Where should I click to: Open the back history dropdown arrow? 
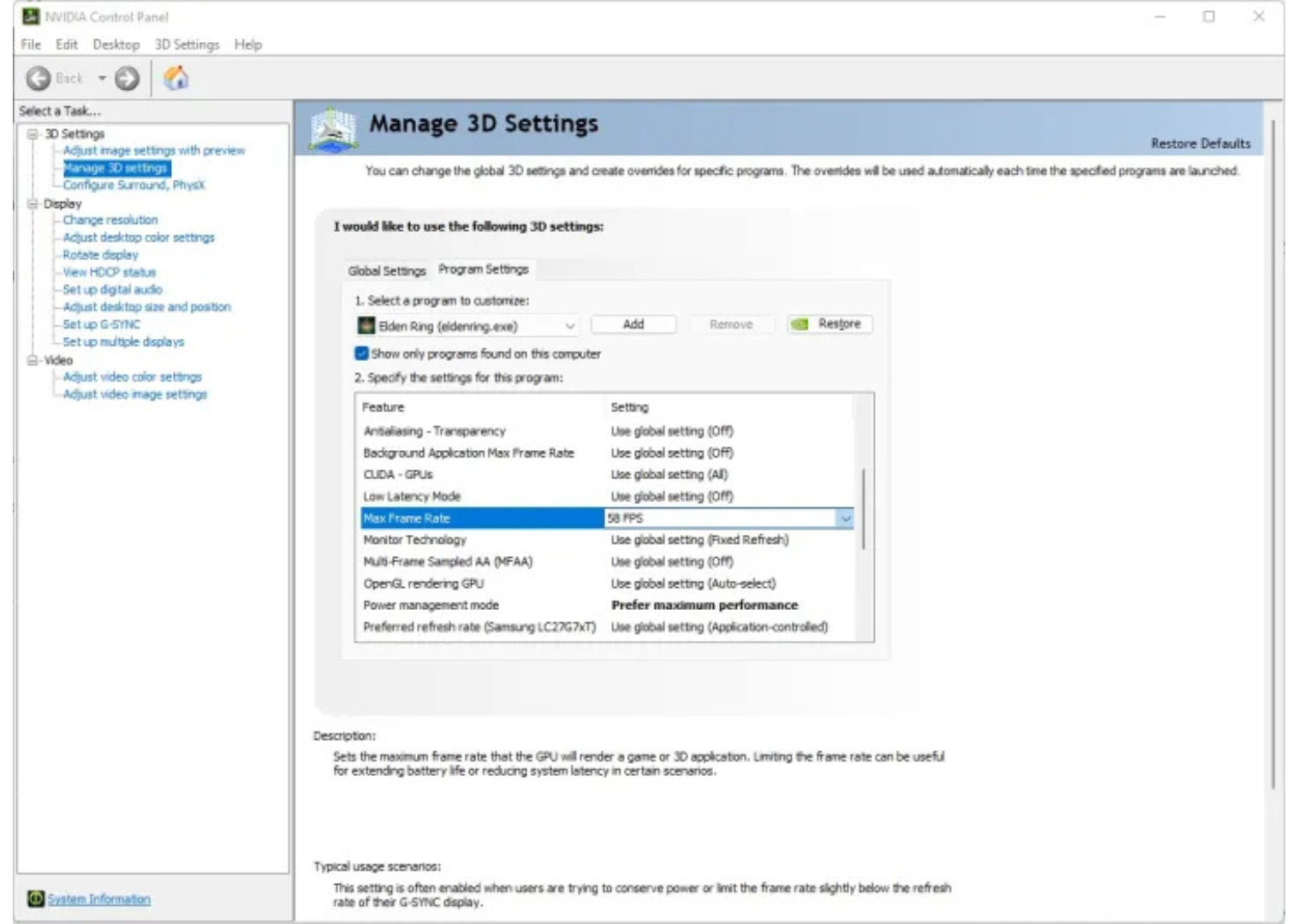pyautogui.click(x=102, y=79)
